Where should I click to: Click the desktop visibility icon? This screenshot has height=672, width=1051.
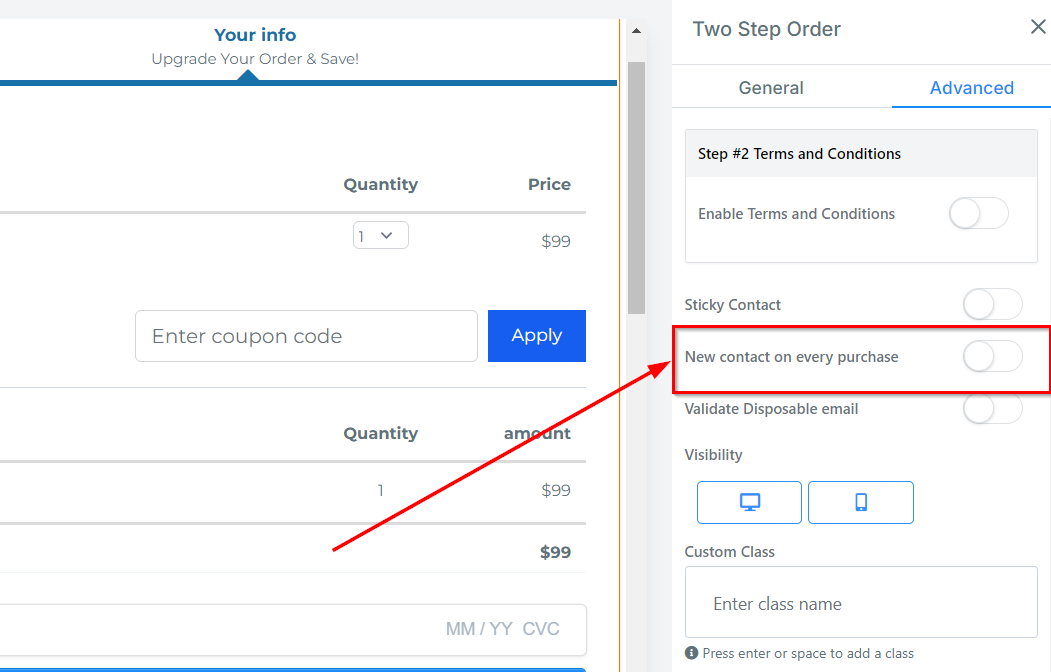(x=749, y=502)
